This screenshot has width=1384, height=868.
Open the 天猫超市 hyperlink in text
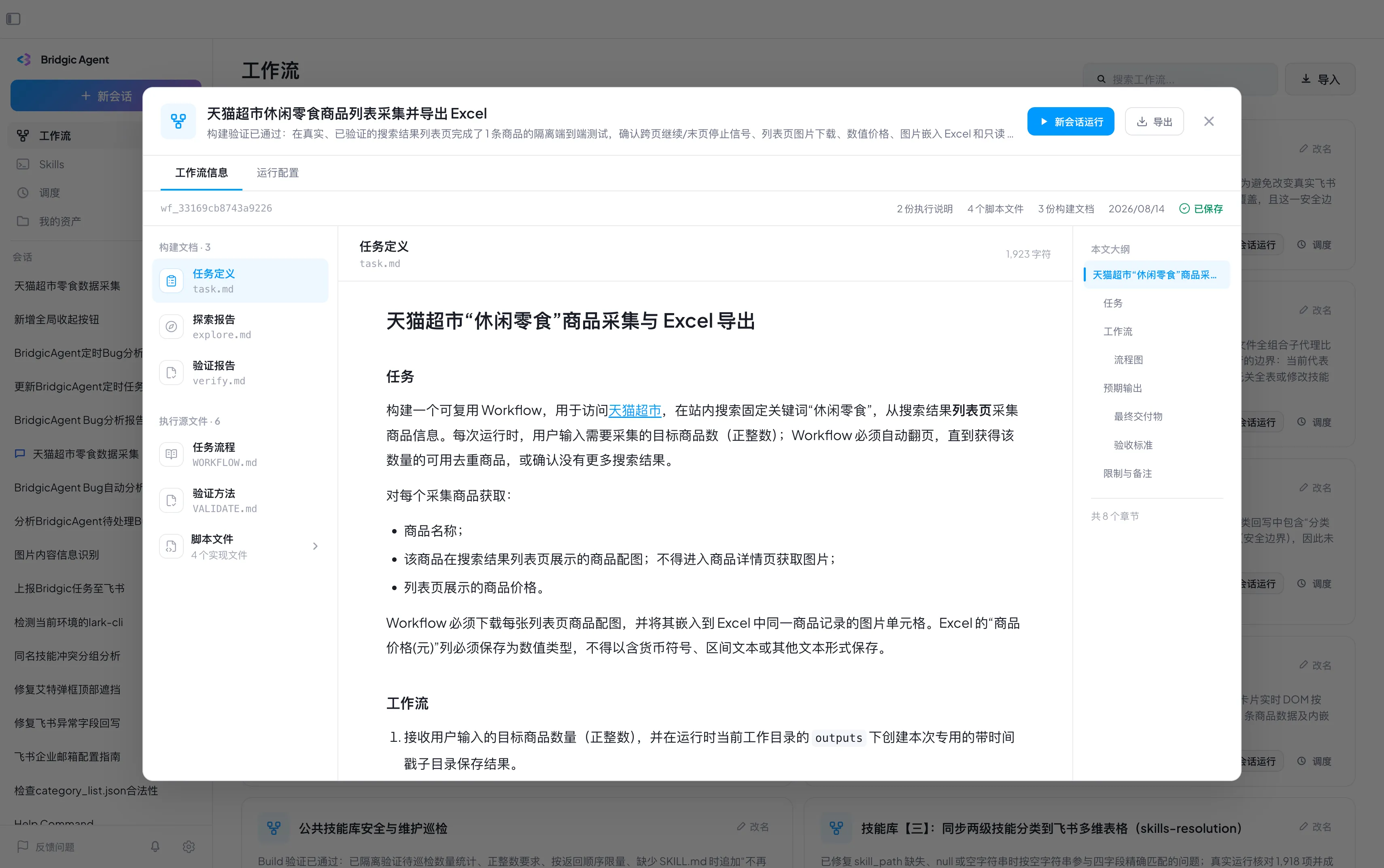point(635,411)
